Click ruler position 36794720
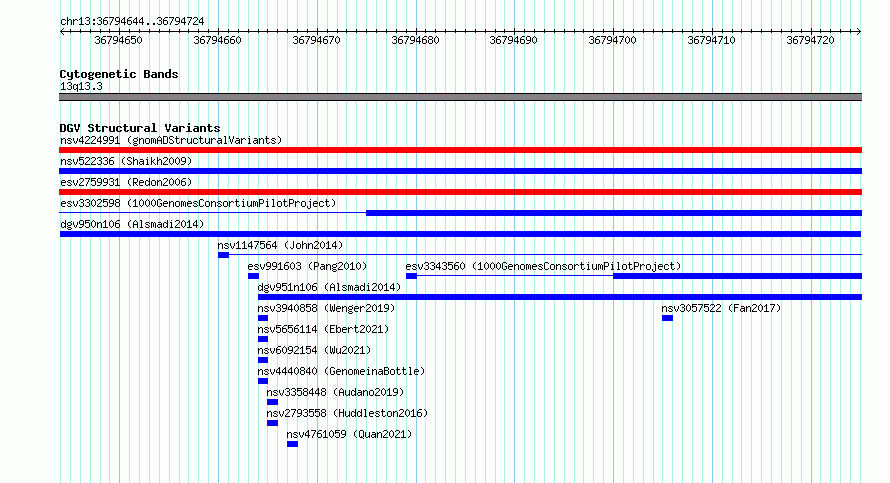 tap(811, 40)
